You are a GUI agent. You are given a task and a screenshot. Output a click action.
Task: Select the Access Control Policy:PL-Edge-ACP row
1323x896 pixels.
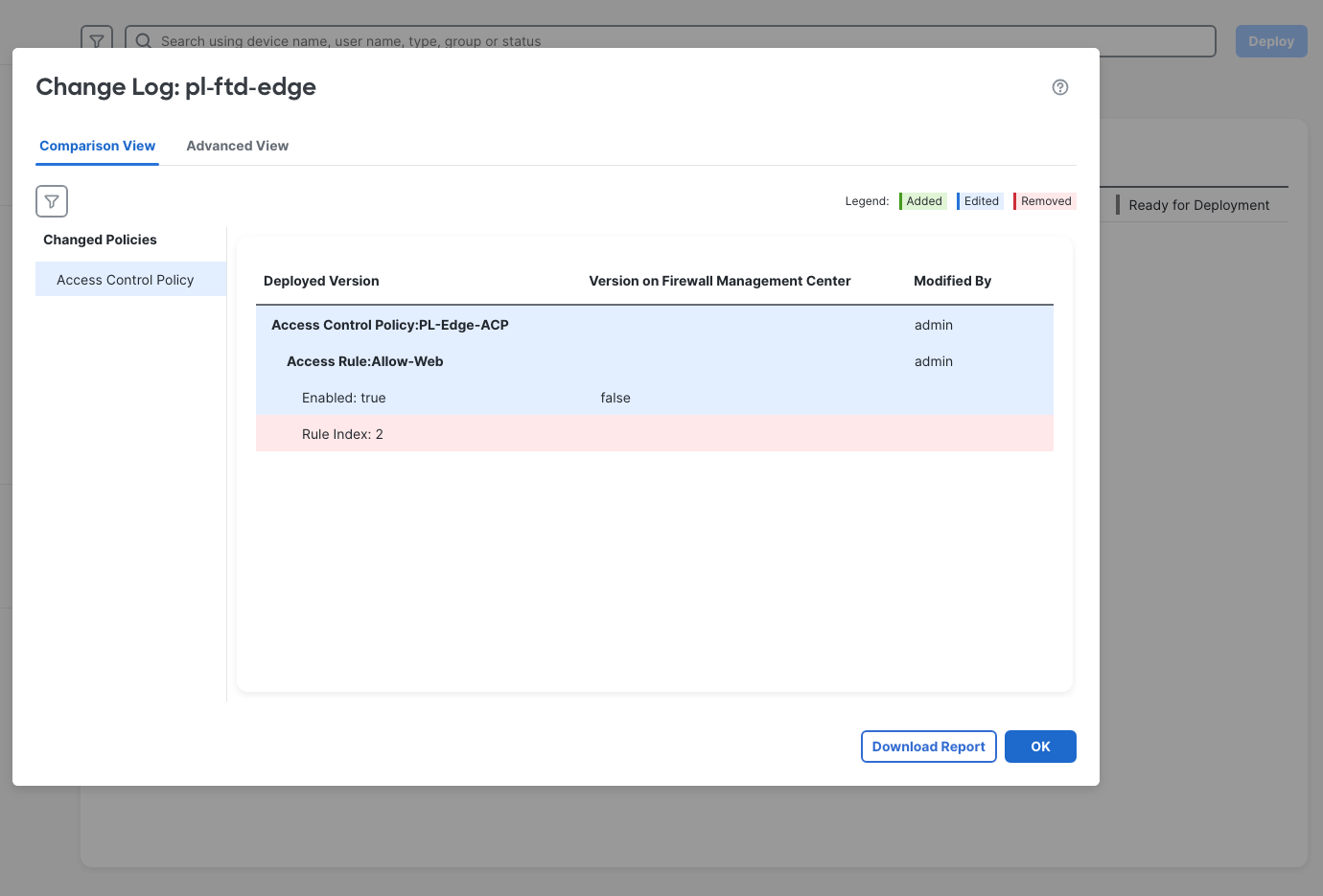coord(655,325)
